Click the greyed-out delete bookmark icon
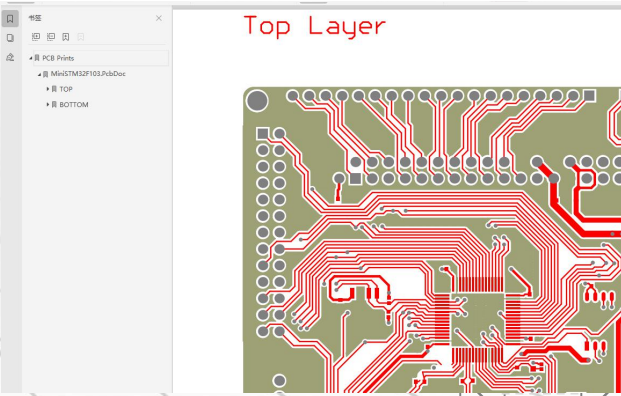 pos(81,37)
